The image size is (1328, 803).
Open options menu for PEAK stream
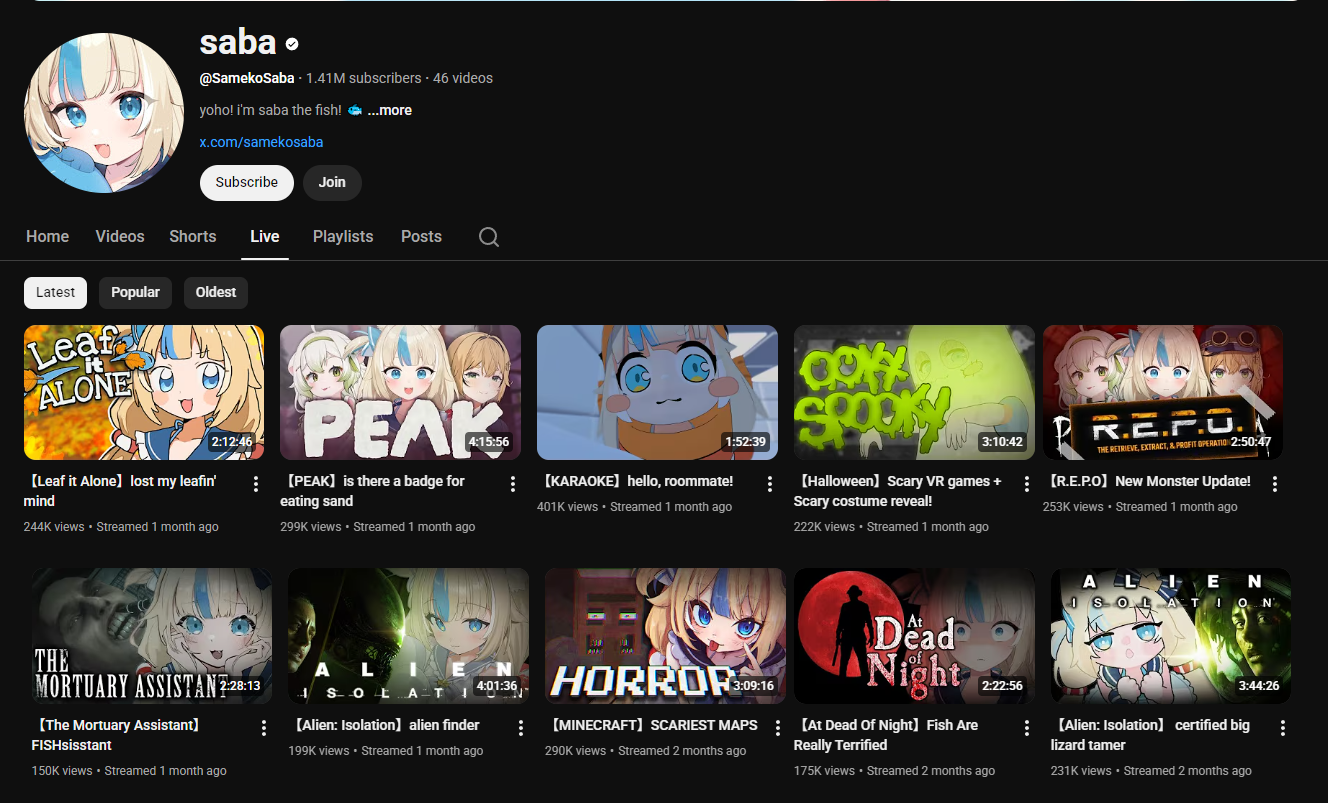click(513, 484)
